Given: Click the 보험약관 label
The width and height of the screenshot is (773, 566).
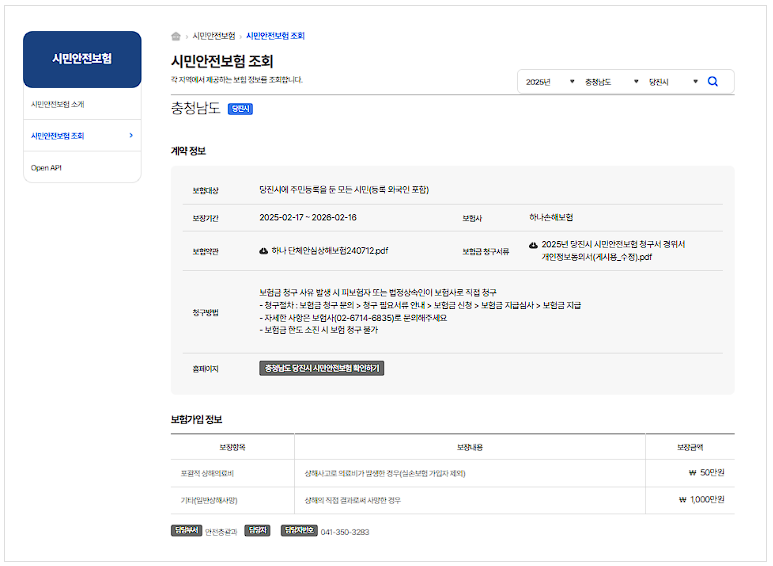Looking at the screenshot, I should coord(205,251).
